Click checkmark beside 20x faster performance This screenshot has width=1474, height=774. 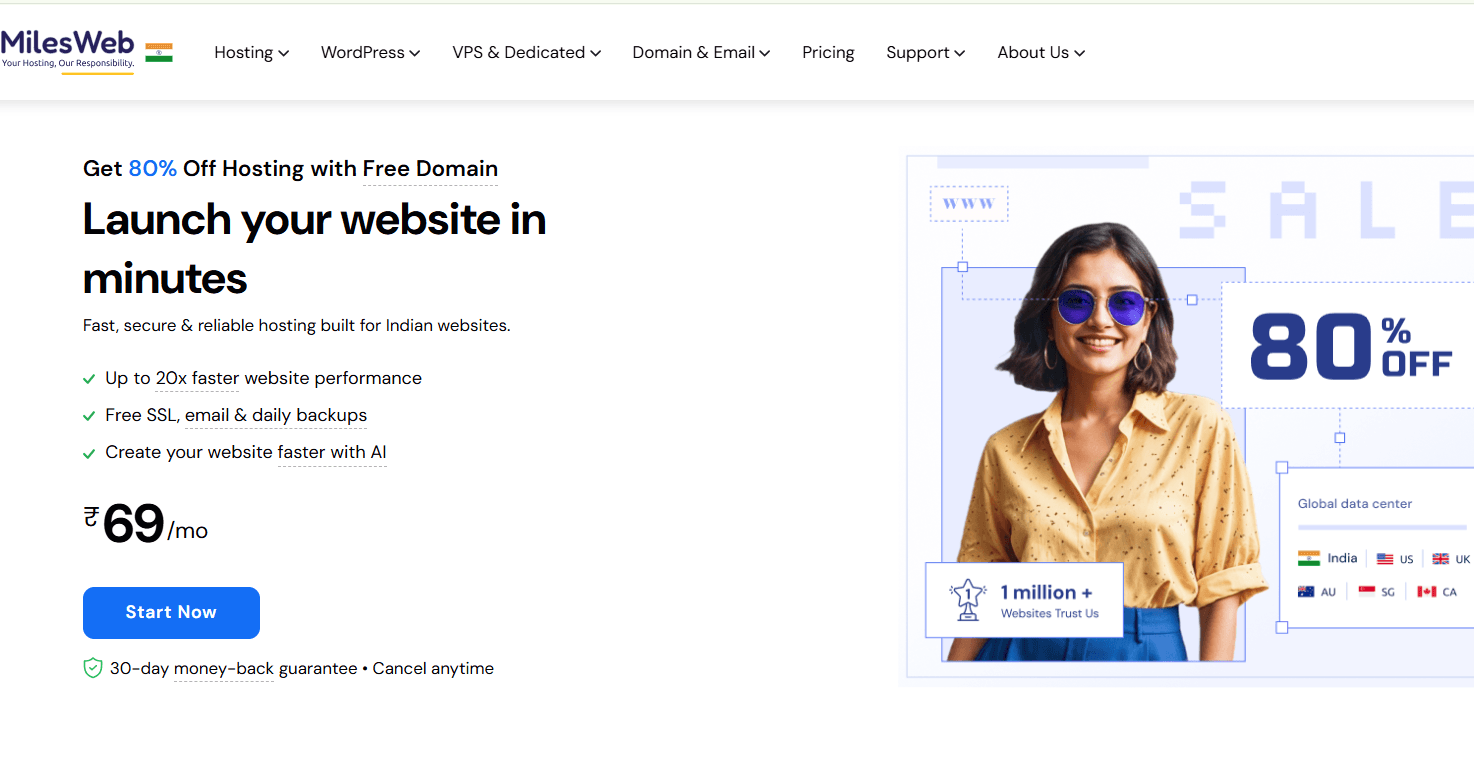coord(89,379)
